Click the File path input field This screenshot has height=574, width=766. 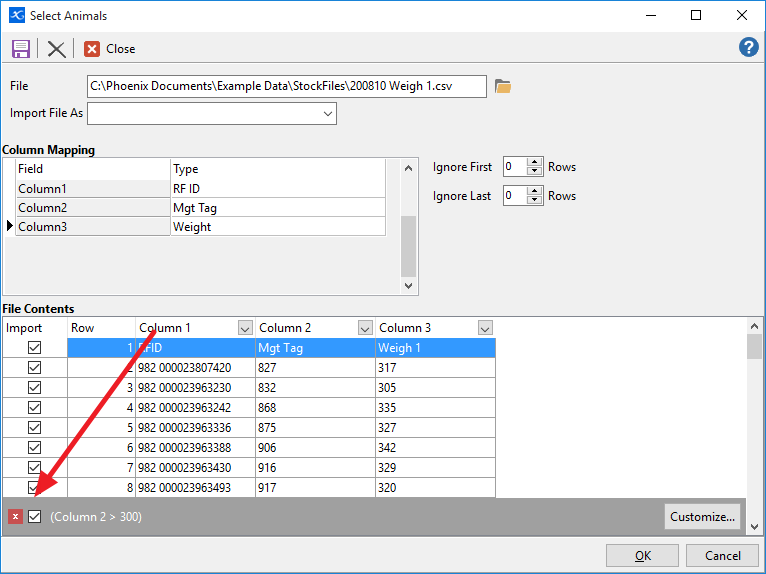coord(287,86)
